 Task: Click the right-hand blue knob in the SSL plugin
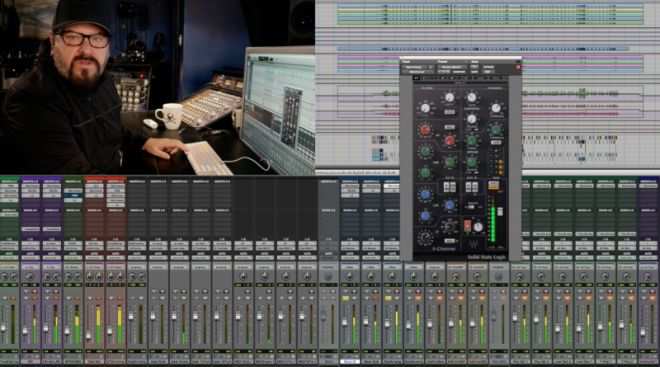click(450, 205)
